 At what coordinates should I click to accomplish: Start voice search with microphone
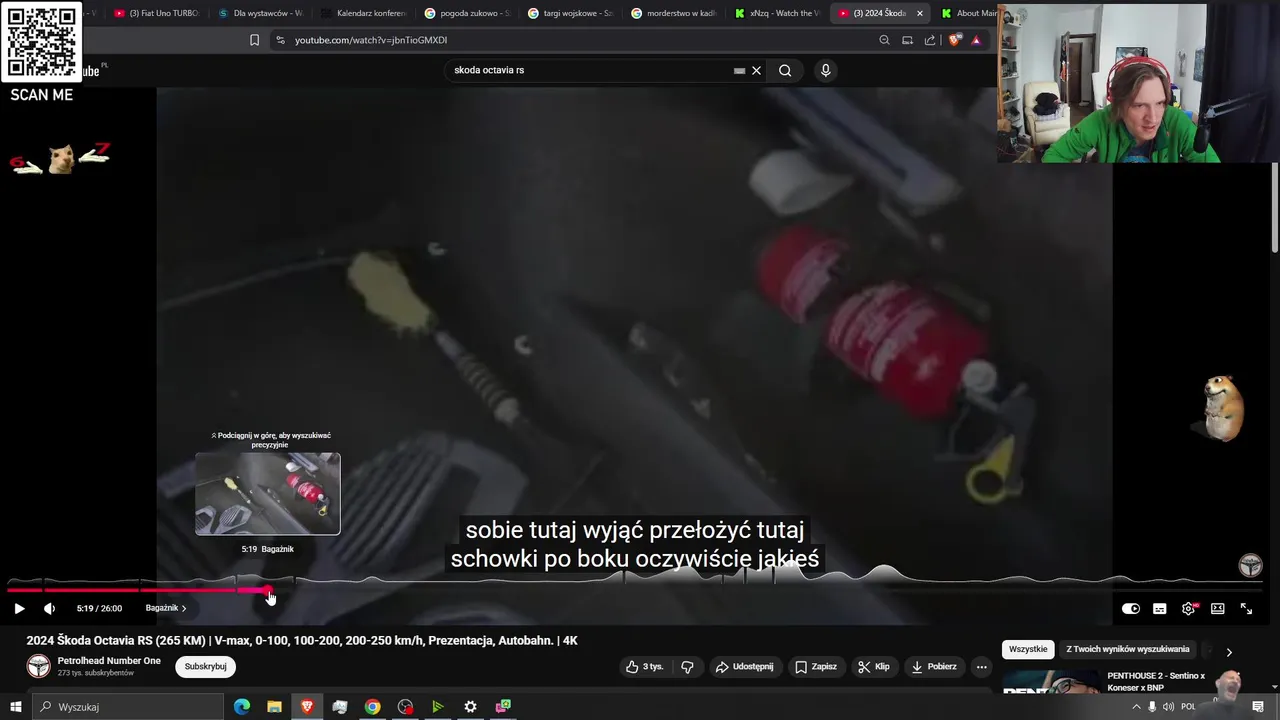(825, 70)
